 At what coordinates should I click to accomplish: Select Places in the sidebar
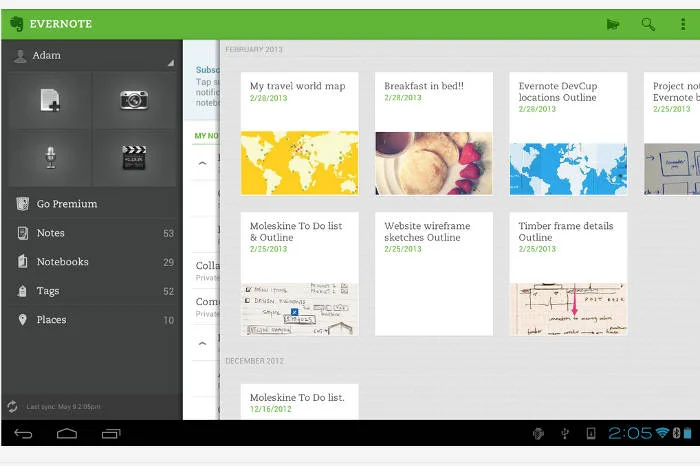[x=92, y=320]
